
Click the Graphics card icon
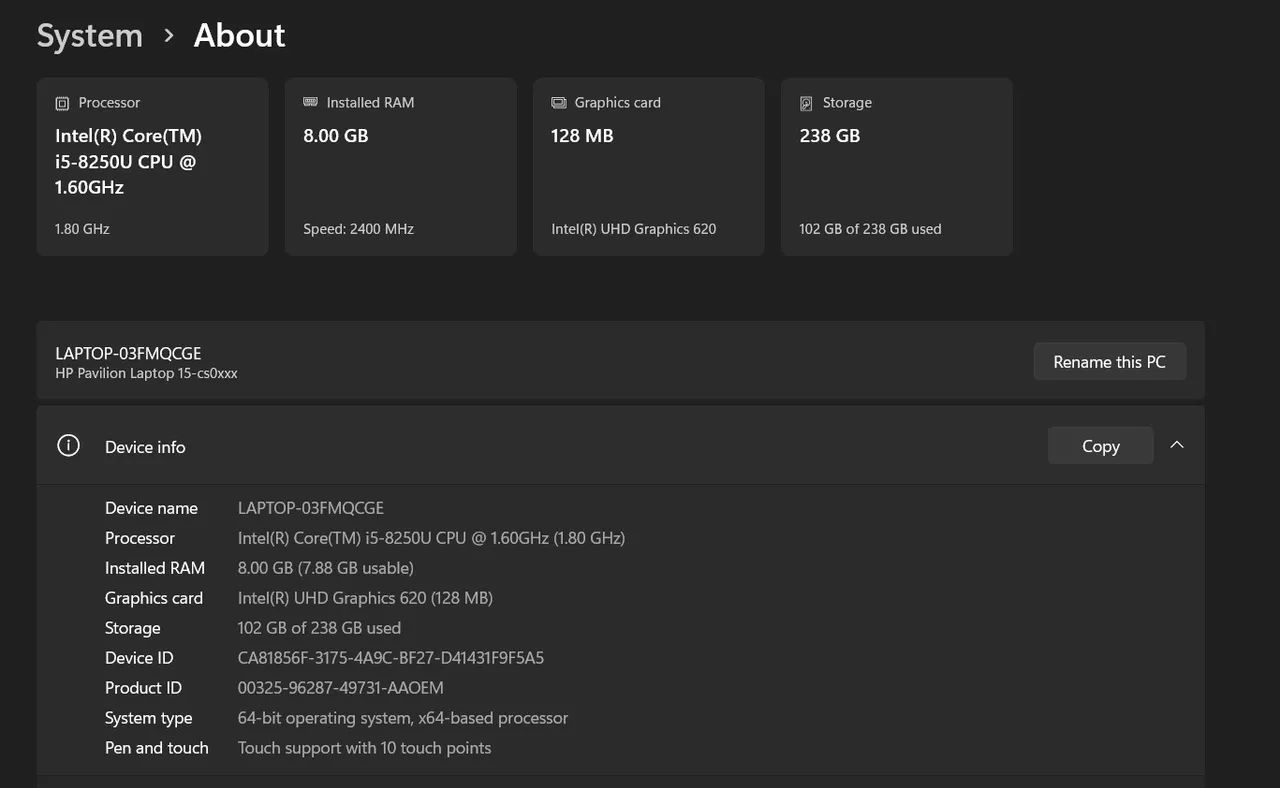tap(558, 103)
